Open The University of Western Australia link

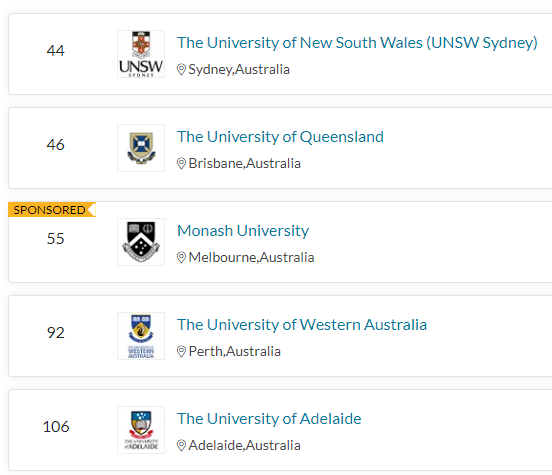coord(302,325)
